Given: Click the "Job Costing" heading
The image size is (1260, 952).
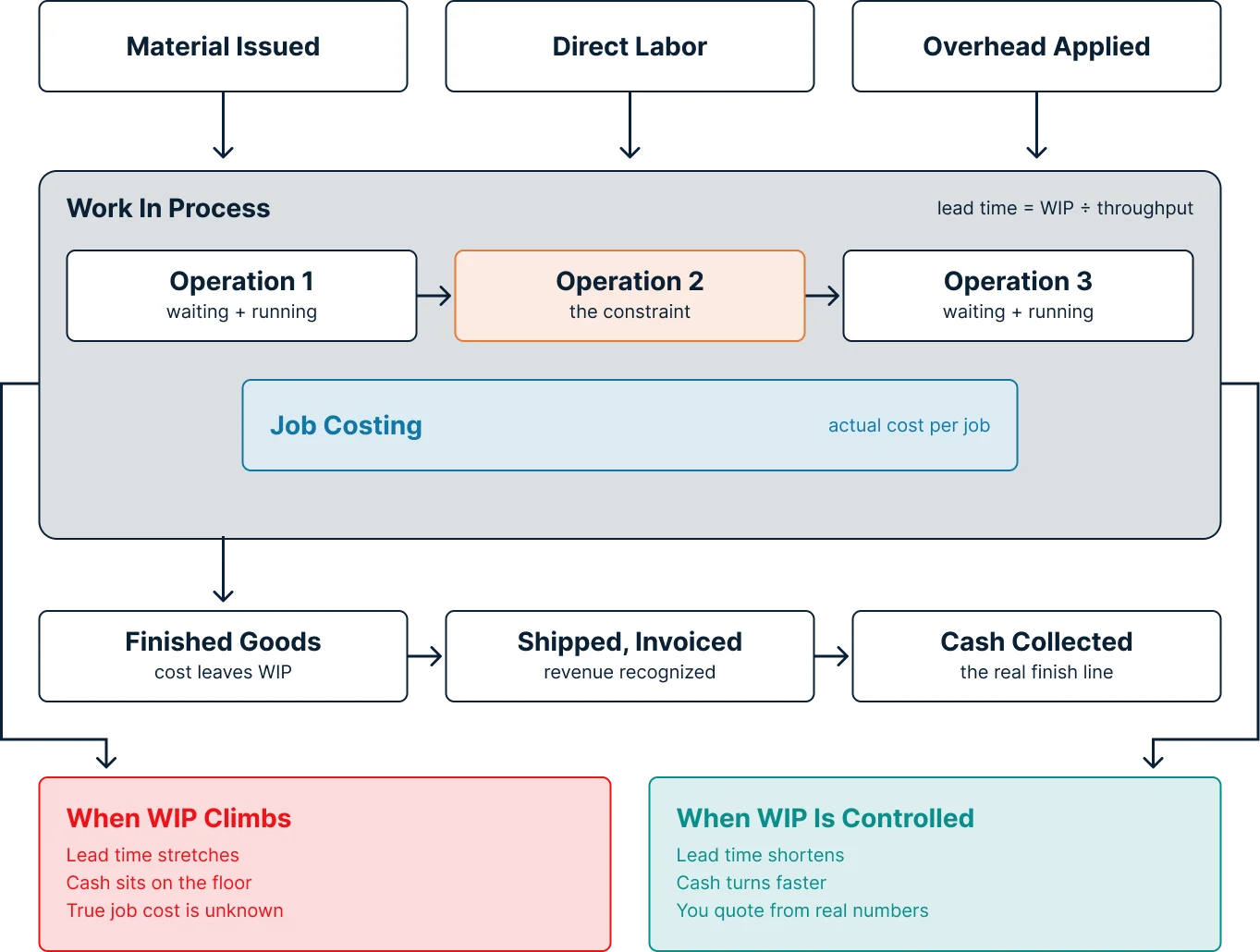Looking at the screenshot, I should tap(346, 425).
